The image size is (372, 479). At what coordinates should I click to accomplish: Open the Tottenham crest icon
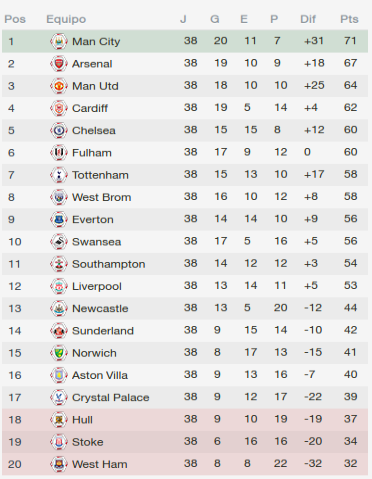pyautogui.click(x=59, y=175)
